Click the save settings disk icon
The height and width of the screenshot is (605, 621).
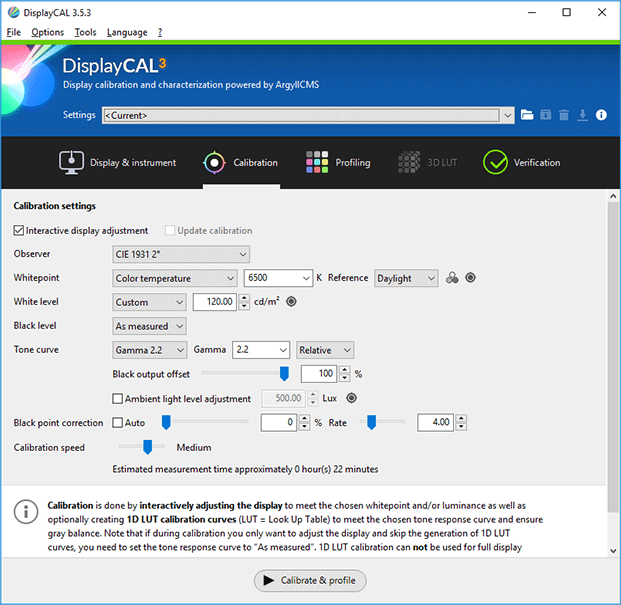(546, 115)
